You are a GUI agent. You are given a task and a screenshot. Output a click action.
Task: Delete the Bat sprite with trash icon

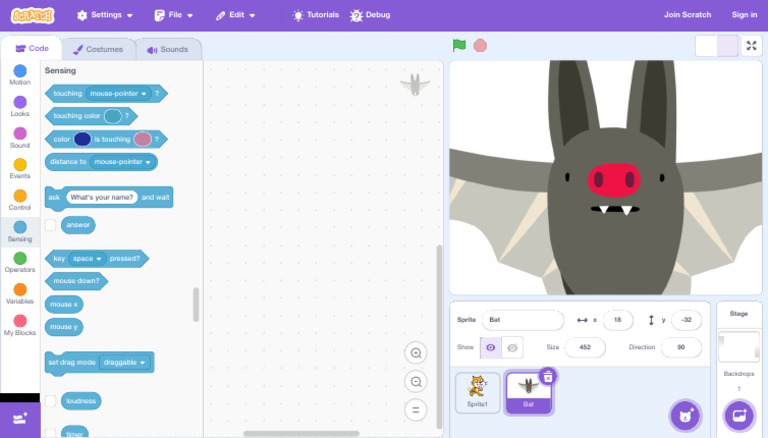[x=548, y=376]
